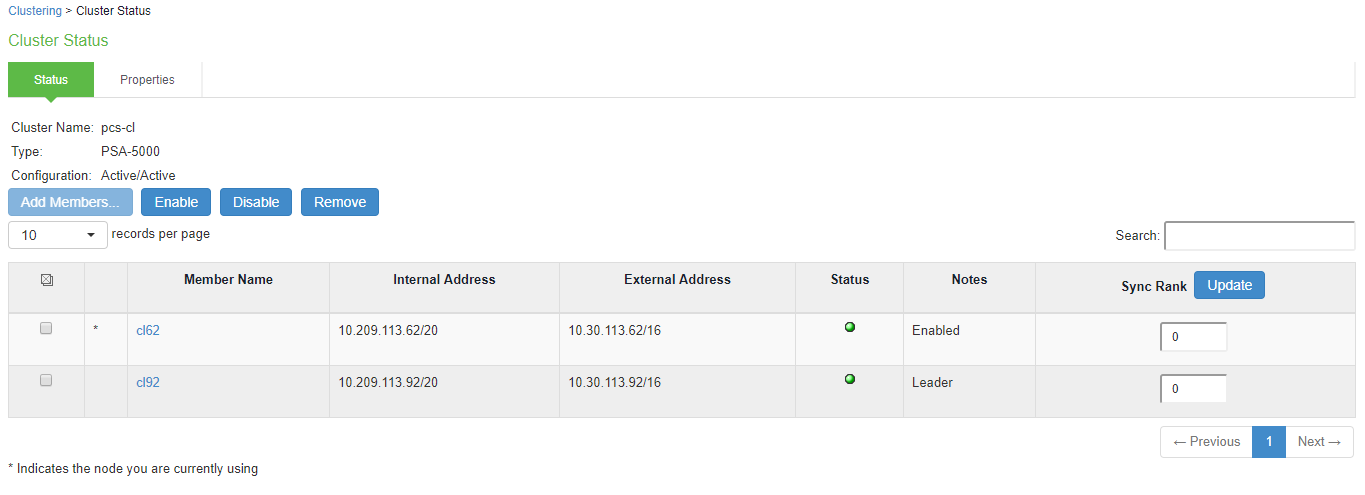Screen dimensions: 1365x495
Task: Open the records per page dropdown
Action: [x=58, y=235]
